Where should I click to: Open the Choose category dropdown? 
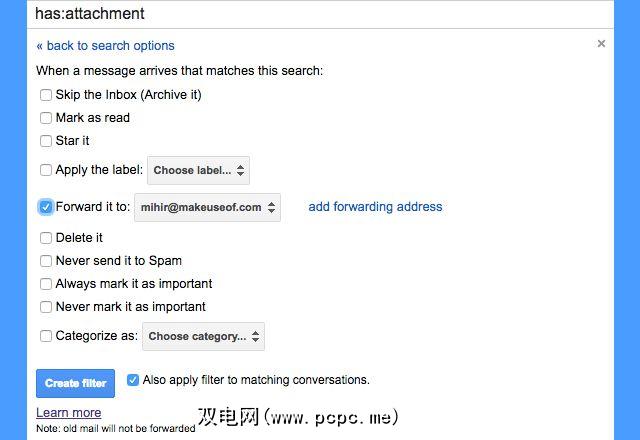pyautogui.click(x=203, y=336)
